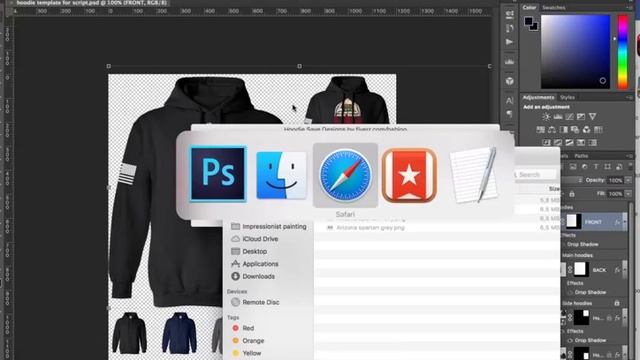
Task: Filter layers by pixel layers
Action: click(x=573, y=167)
